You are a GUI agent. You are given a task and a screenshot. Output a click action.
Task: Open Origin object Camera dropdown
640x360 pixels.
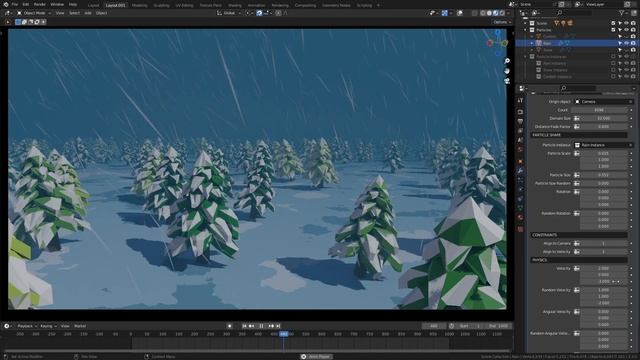pos(603,102)
